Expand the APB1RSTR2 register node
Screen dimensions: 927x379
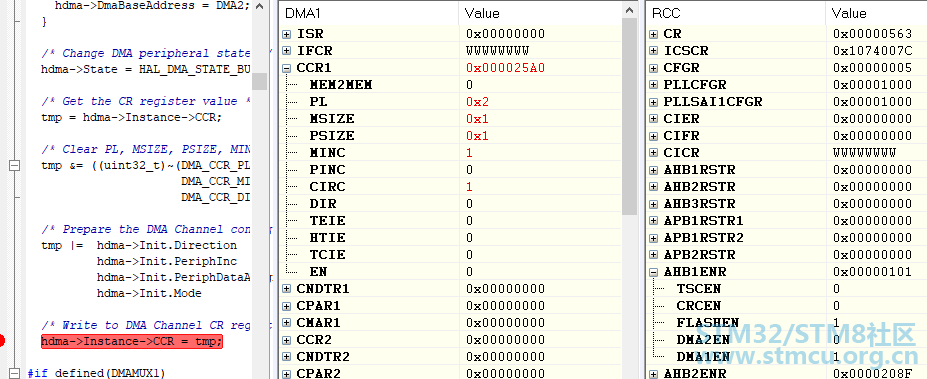[653, 238]
